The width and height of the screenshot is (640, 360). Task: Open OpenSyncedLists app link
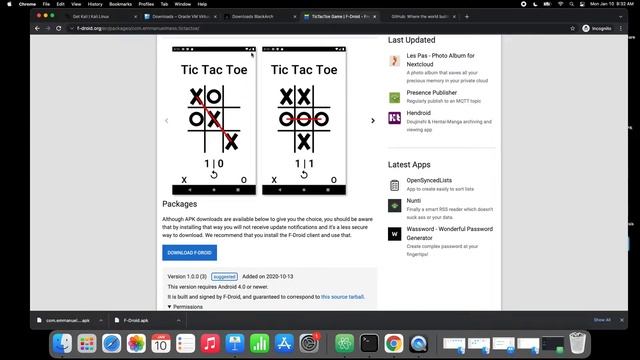coord(429,180)
